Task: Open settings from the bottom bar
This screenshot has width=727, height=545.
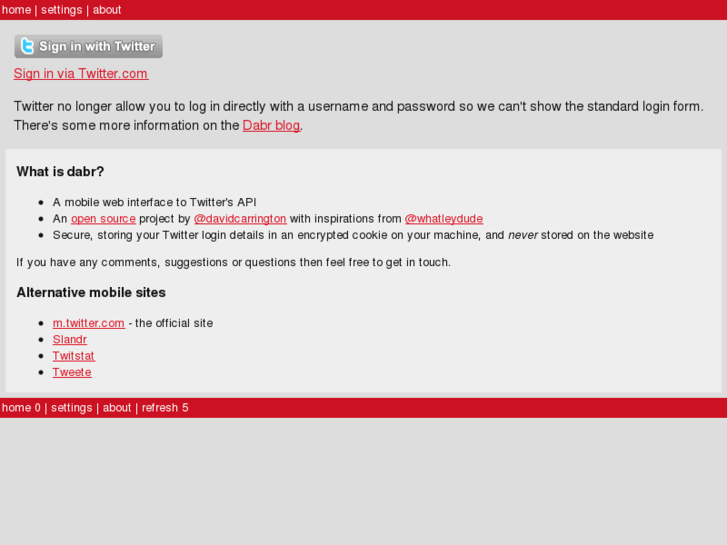Action: click(x=71, y=408)
